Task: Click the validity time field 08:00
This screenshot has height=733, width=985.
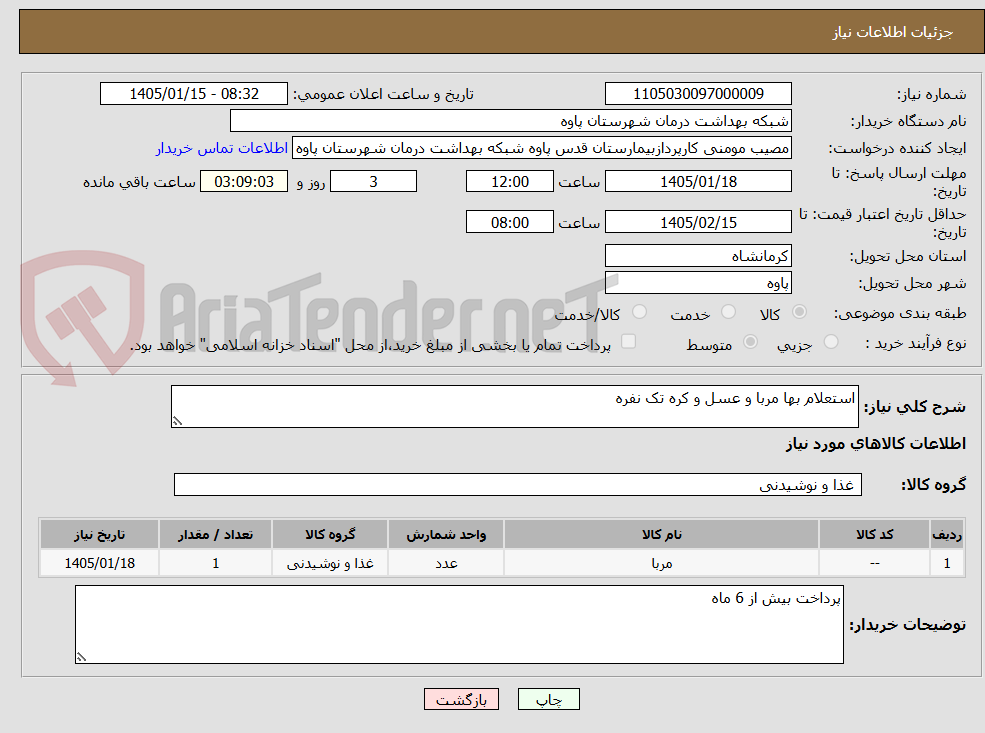Action: coord(509,222)
